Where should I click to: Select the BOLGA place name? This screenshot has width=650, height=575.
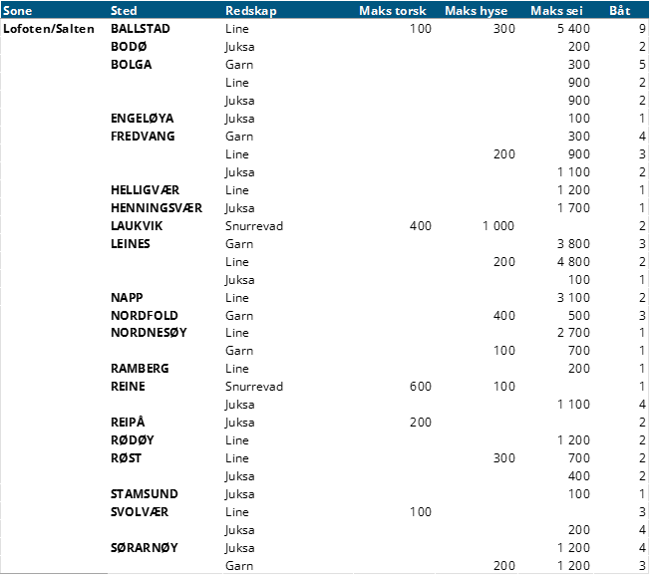click(131, 64)
